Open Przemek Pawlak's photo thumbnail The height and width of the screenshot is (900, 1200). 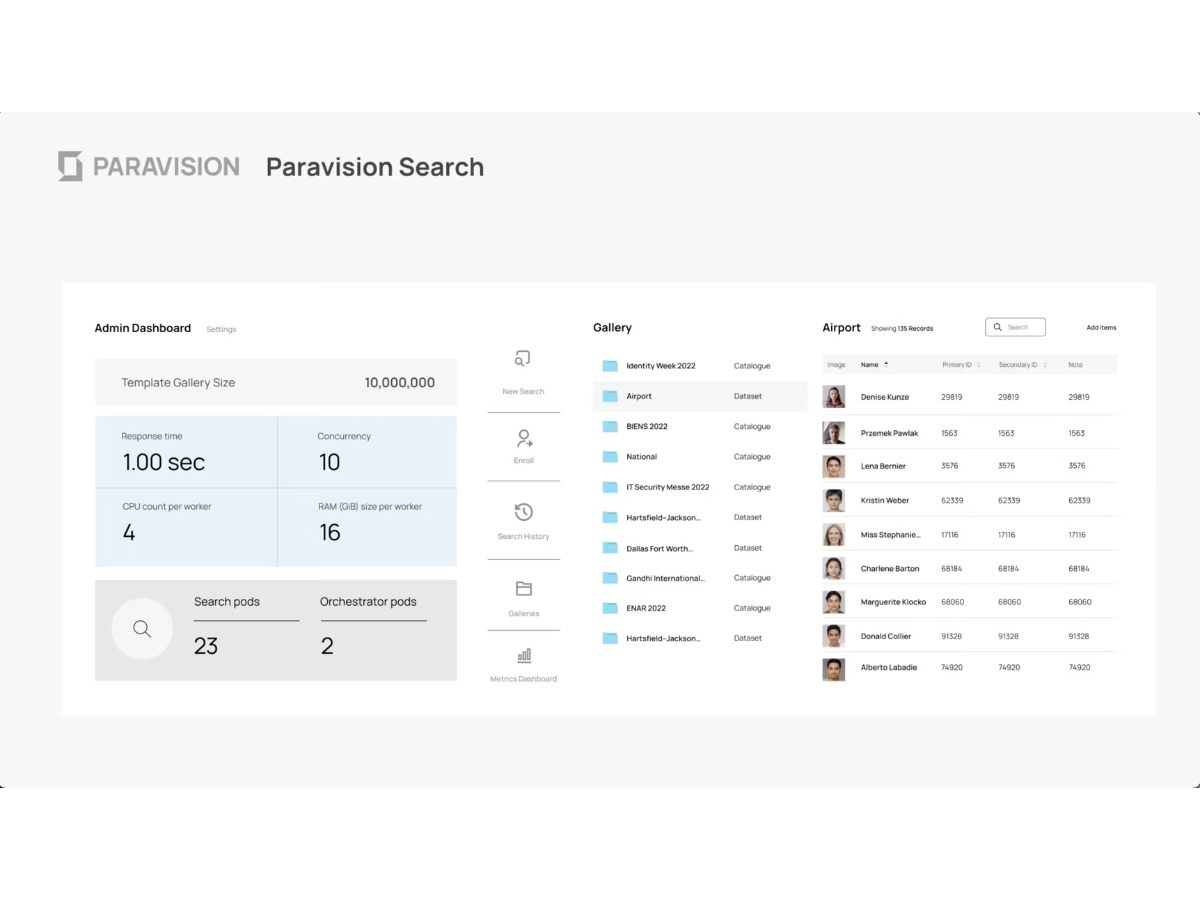[834, 433]
